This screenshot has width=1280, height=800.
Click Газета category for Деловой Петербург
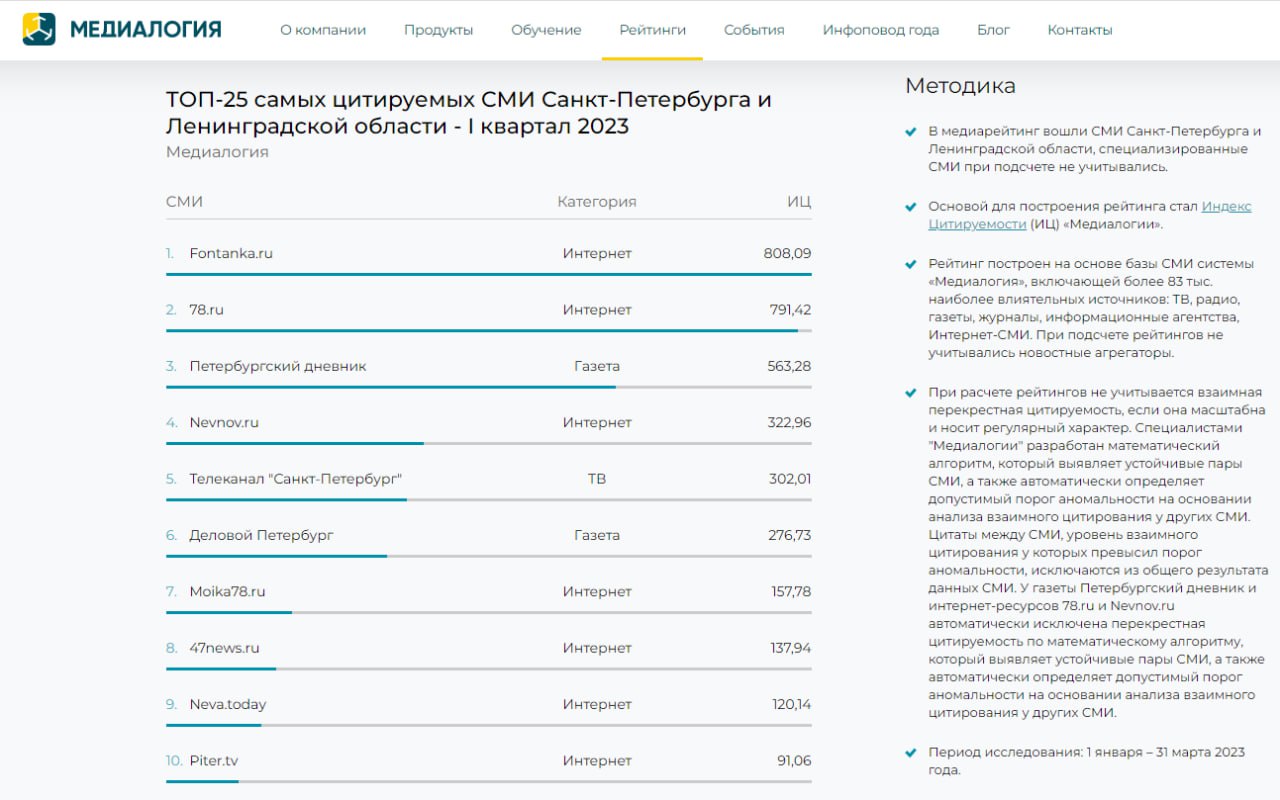pos(597,535)
